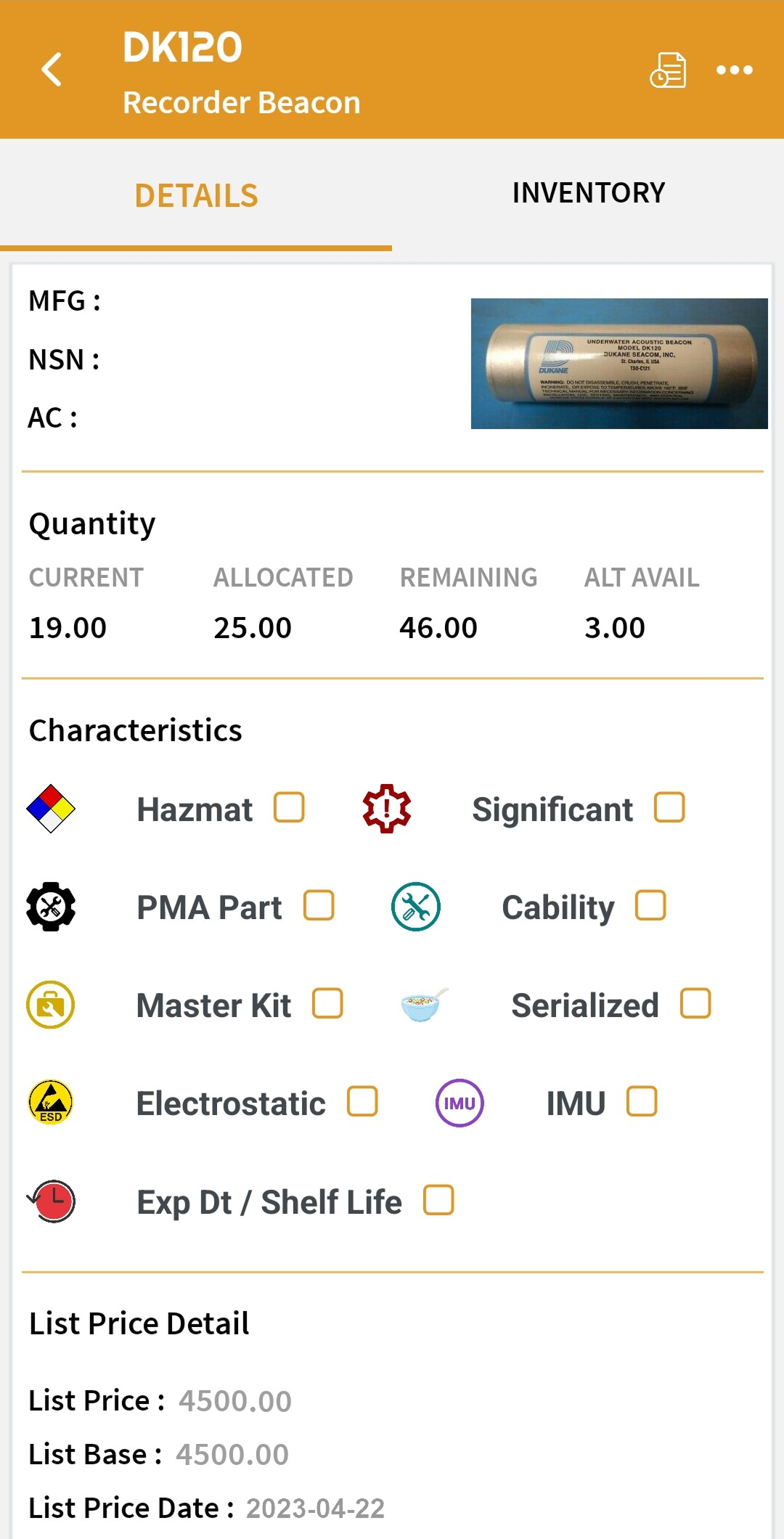Open the three-dot more options menu
Image resolution: width=784 pixels, height=1539 pixels.
[x=735, y=70]
